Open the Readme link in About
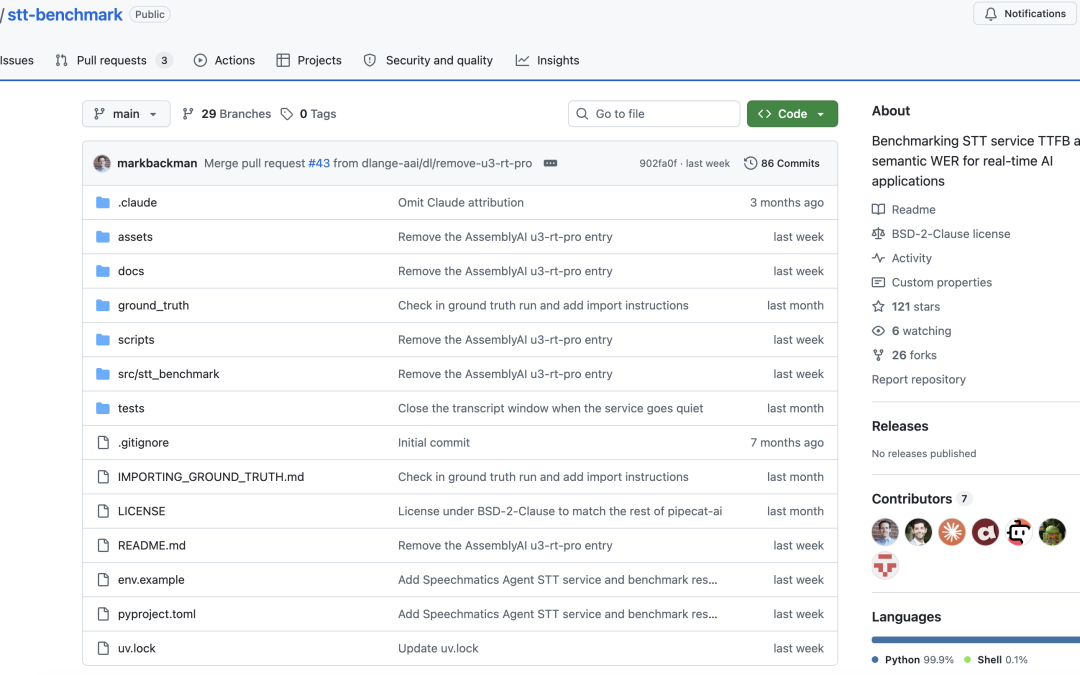Viewport: 1080px width, 675px height. [x=904, y=209]
